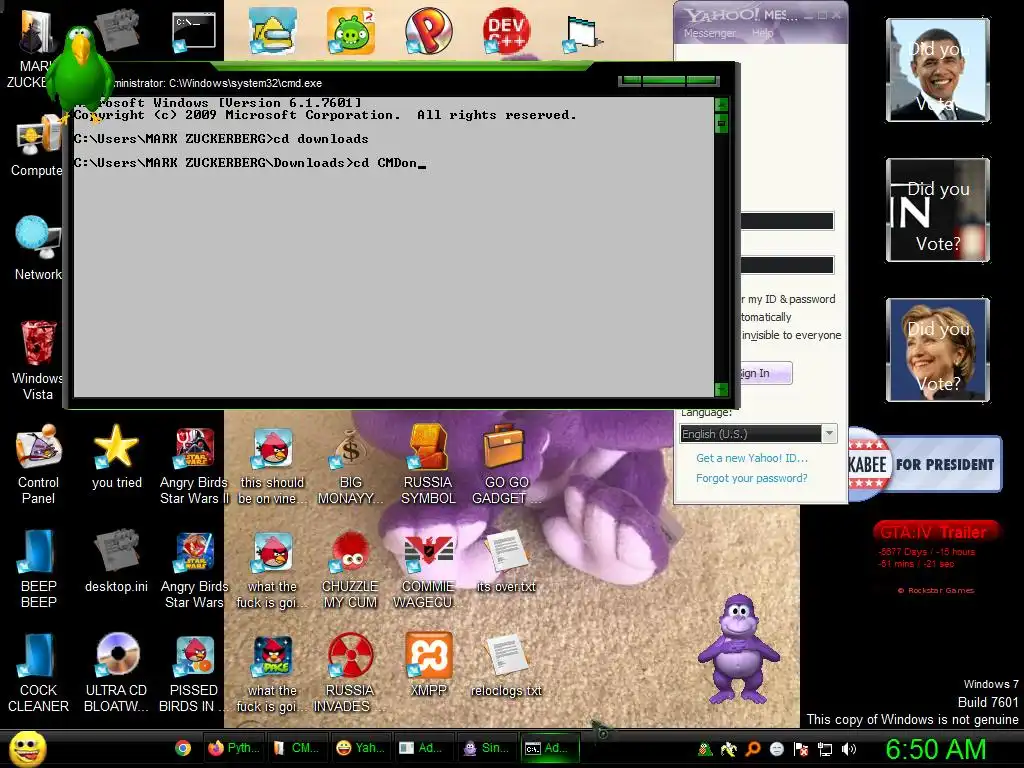The height and width of the screenshot is (768, 1024).
Task: Launch Angry Birds Star Wars II shortcut
Action: click(194, 464)
